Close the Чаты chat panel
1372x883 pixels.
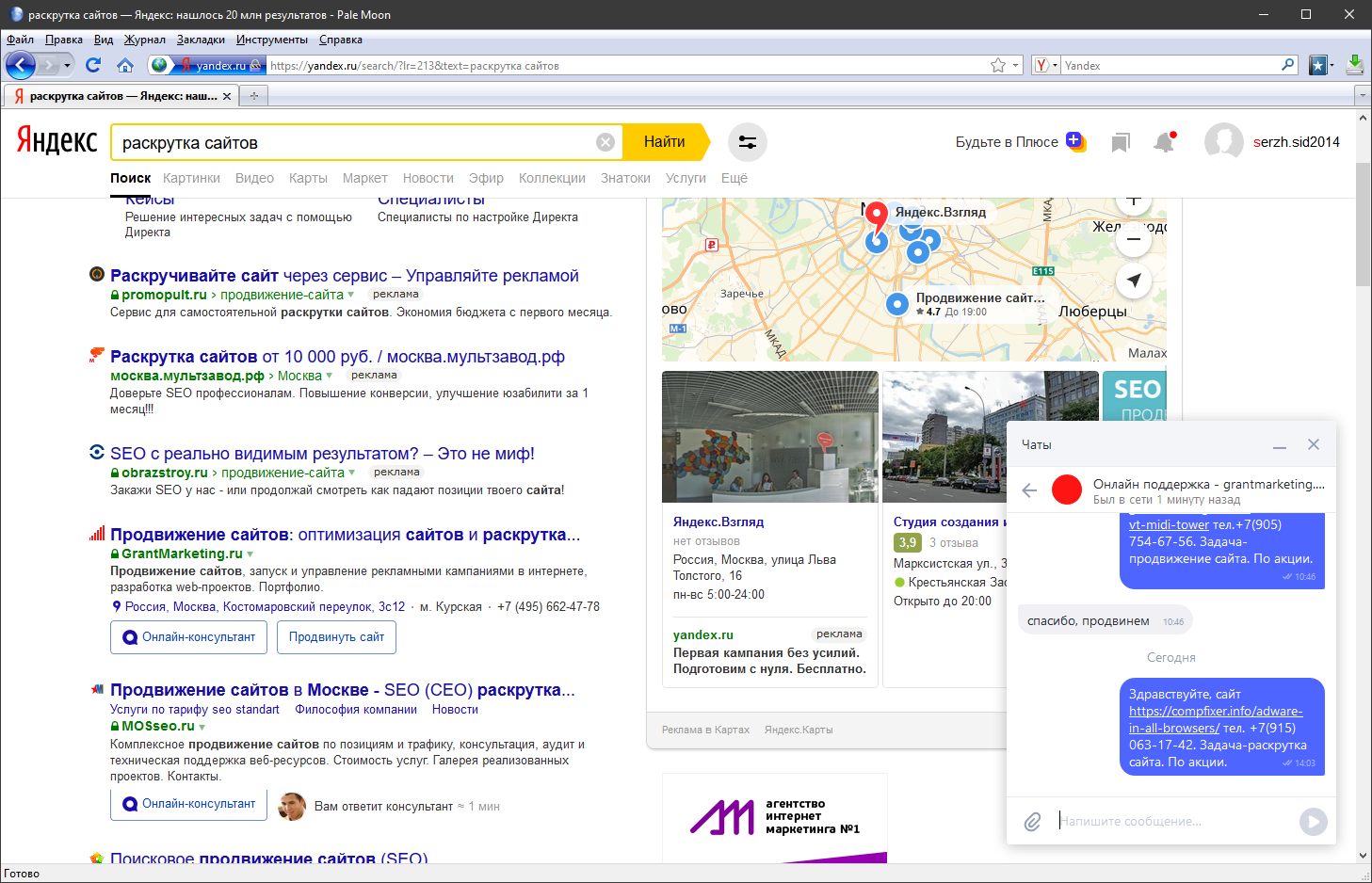pos(1314,444)
